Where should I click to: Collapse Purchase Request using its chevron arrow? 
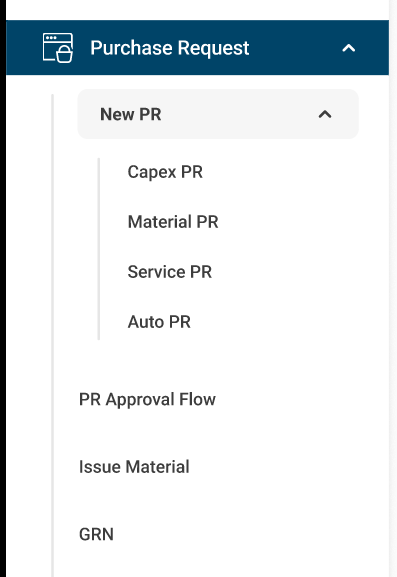pyautogui.click(x=348, y=48)
